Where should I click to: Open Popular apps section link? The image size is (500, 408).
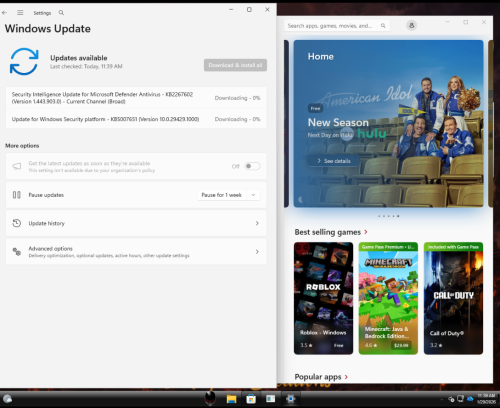[321, 377]
